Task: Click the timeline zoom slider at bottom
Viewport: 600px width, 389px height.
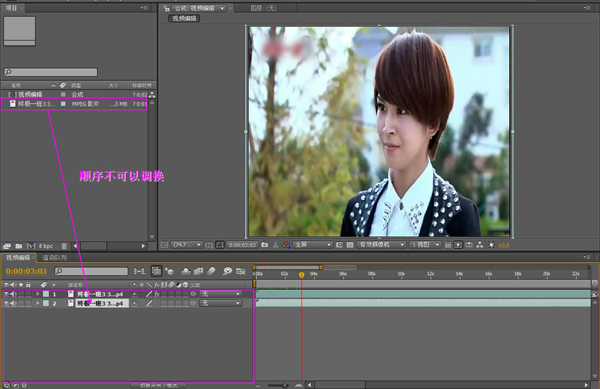Action: point(278,385)
